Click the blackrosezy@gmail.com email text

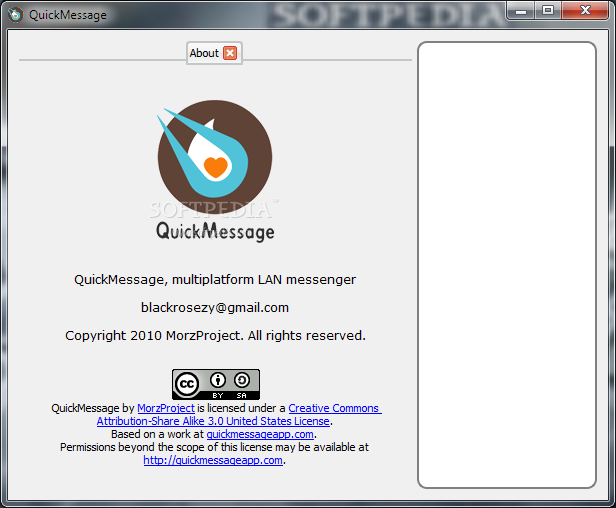tap(215, 307)
